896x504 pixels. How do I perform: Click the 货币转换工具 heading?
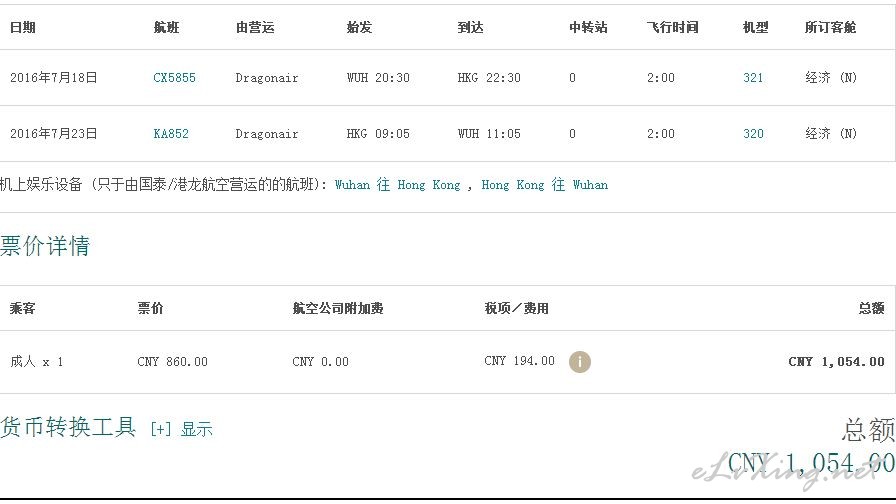[x=68, y=427]
